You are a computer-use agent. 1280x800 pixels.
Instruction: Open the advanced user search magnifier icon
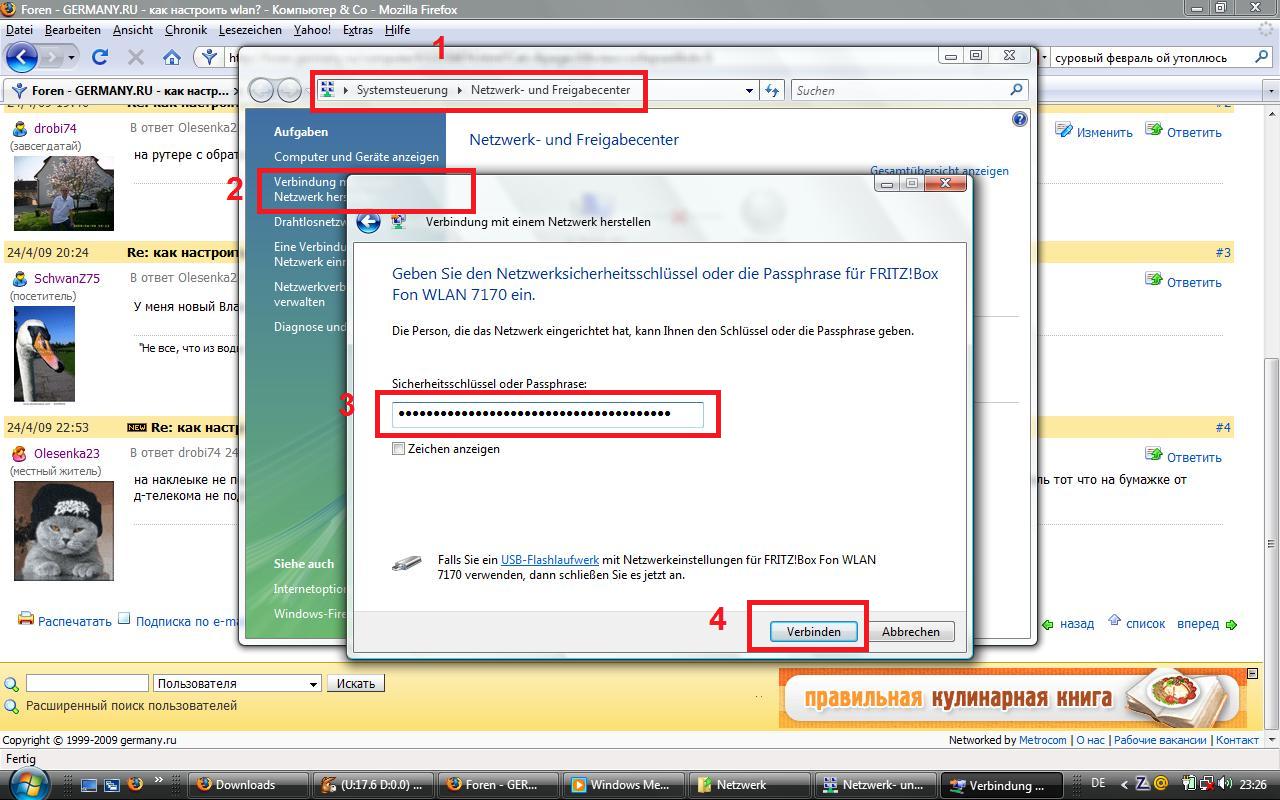coord(12,706)
